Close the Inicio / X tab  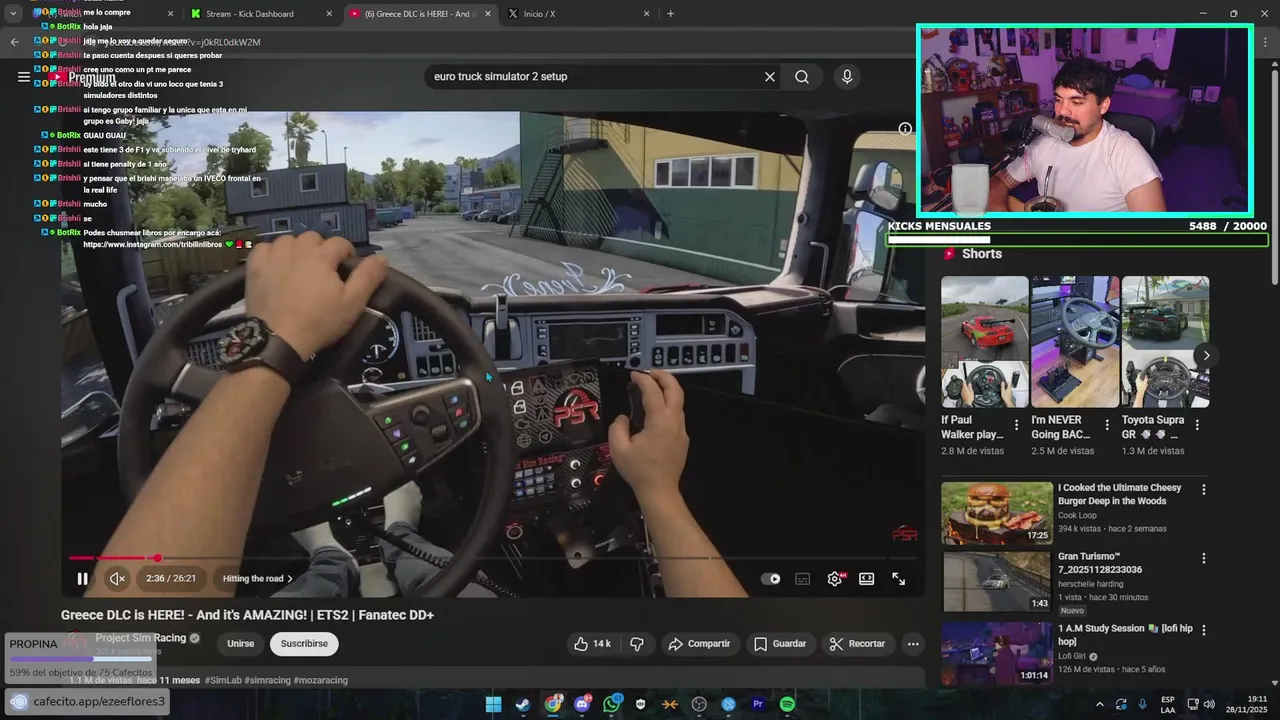click(x=646, y=14)
